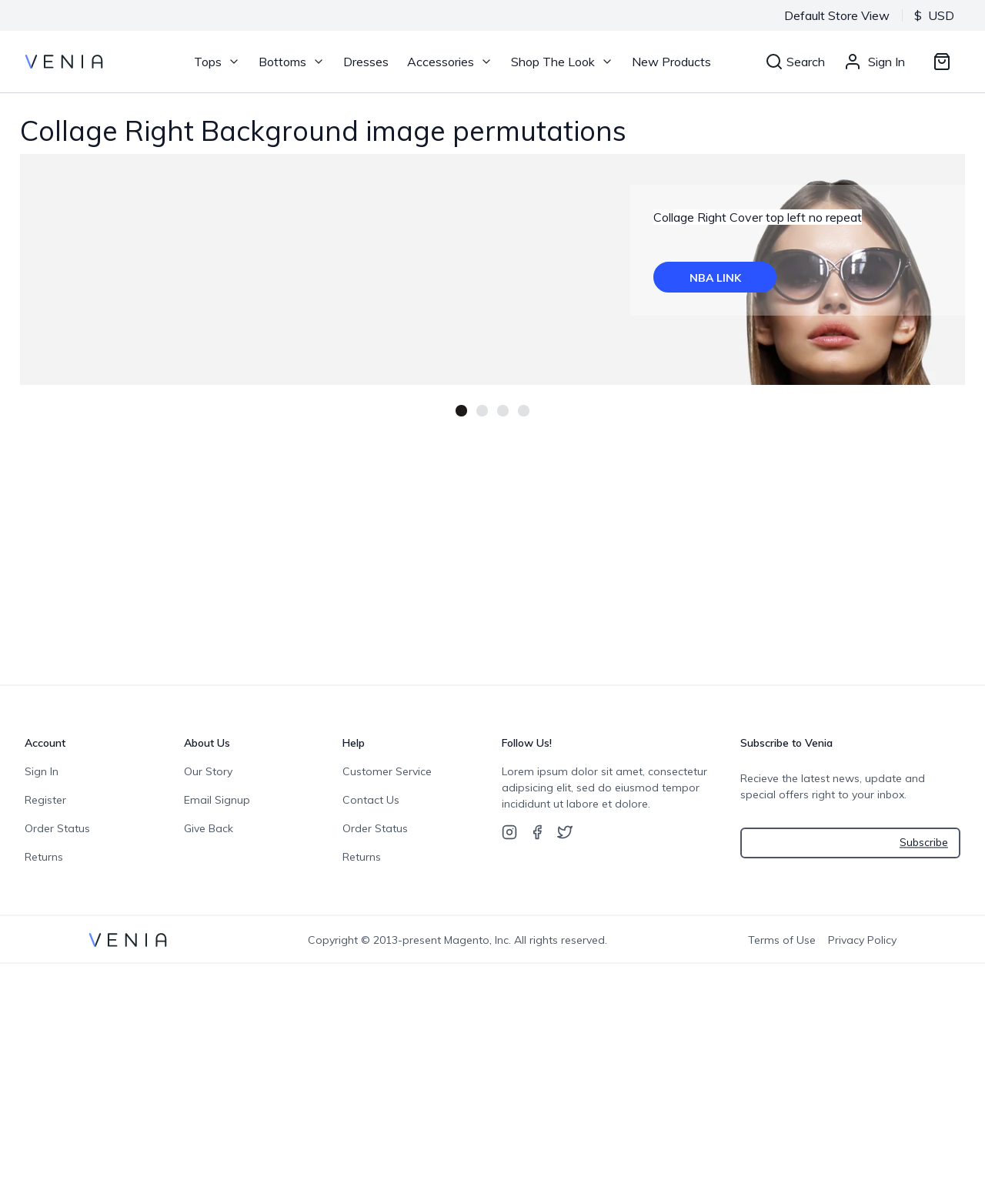Open Order Status link under Account
The height and width of the screenshot is (1204, 985).
pyautogui.click(x=57, y=828)
